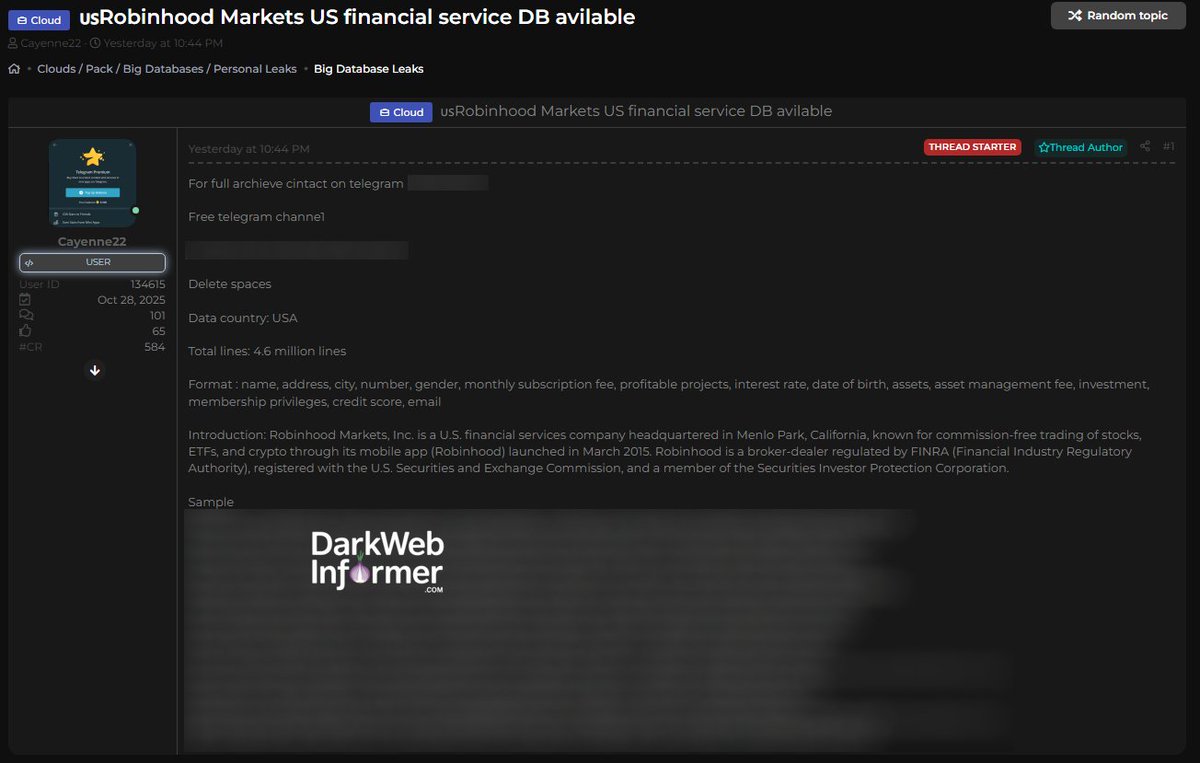
Task: Click post timestamp Yesterday at 10:44 PM
Action: coord(249,149)
